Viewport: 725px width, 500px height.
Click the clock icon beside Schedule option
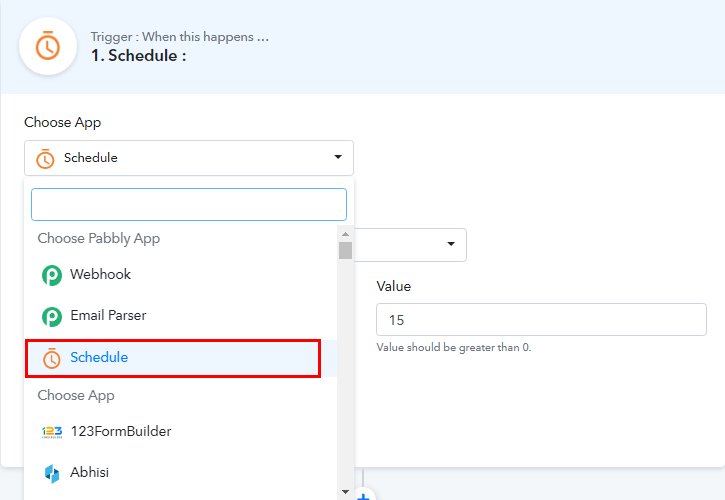click(x=51, y=358)
